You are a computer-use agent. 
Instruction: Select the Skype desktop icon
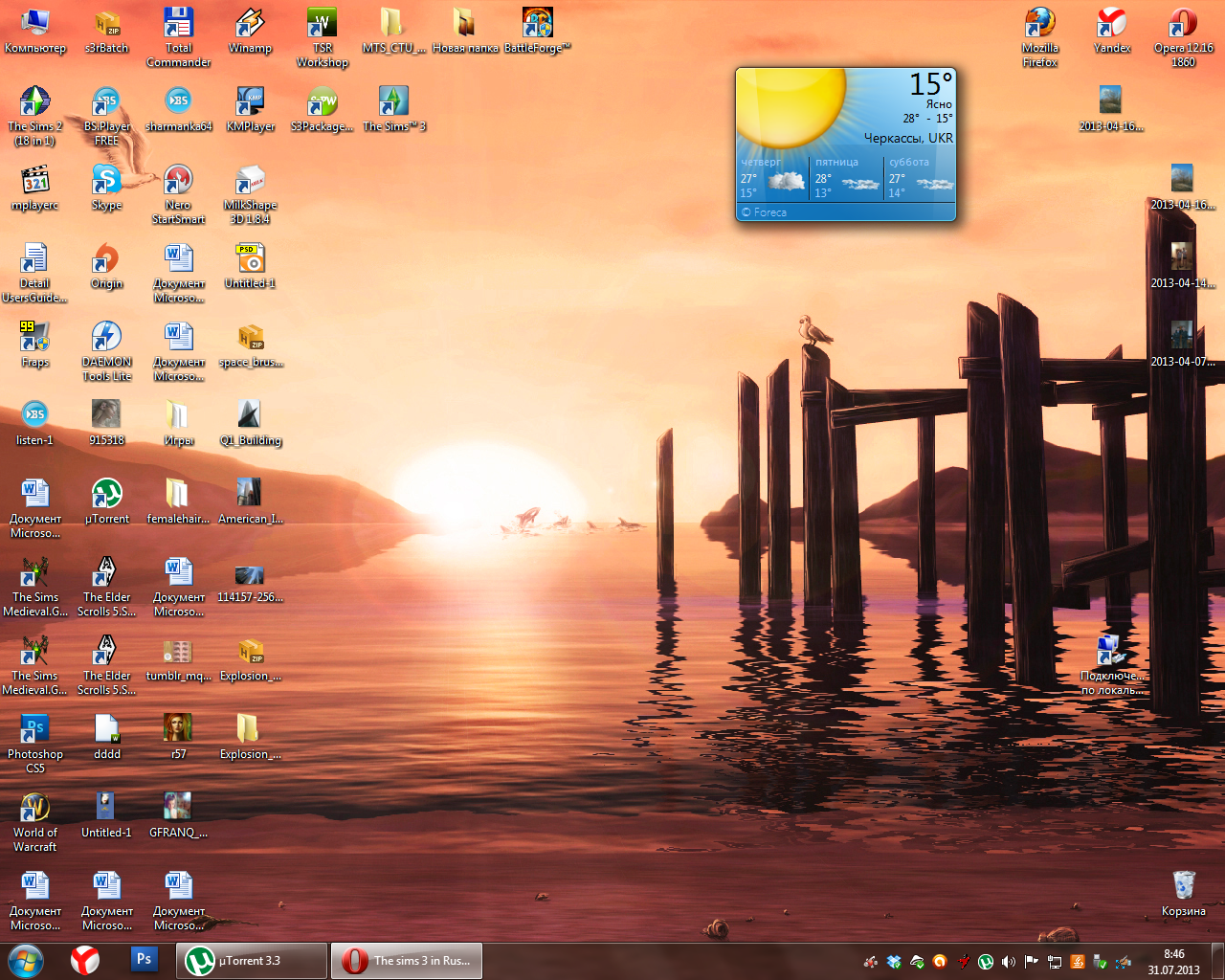point(106,180)
